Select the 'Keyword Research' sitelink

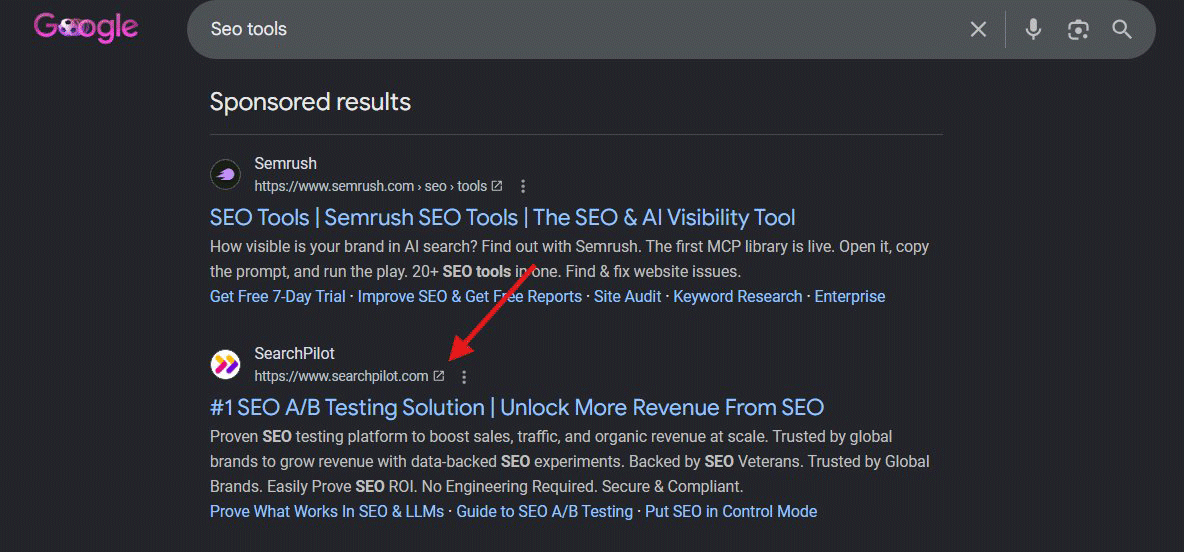point(738,297)
